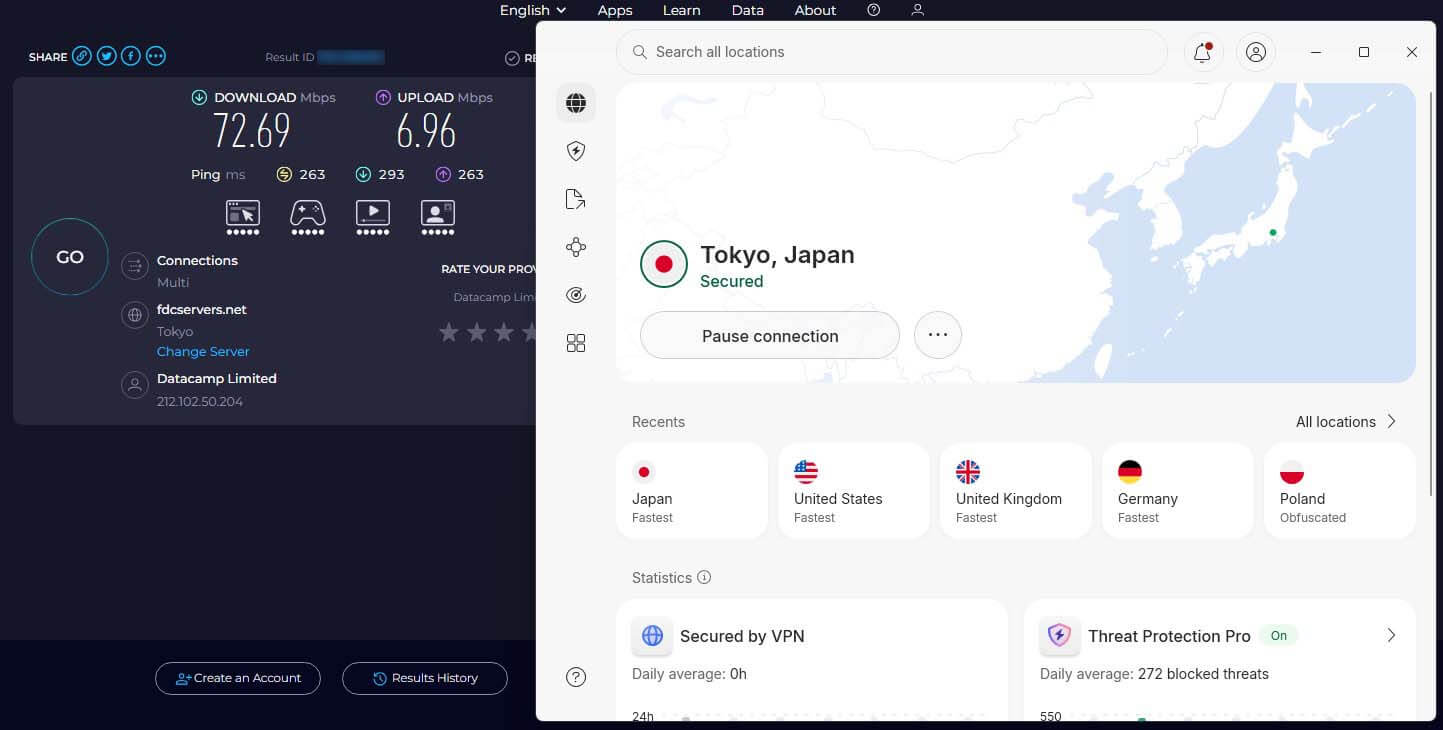Viewport: 1443px width, 730px height.
Task: Click the Speedtest user account icon in header
Action: click(918, 10)
